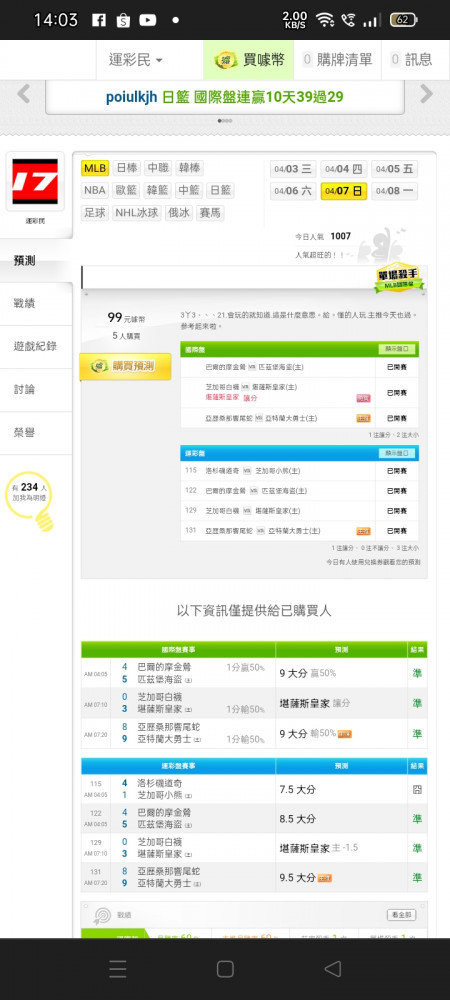Select the 俄冰 sport tab
Viewport: 450px width, 1000px height.
tap(179, 213)
